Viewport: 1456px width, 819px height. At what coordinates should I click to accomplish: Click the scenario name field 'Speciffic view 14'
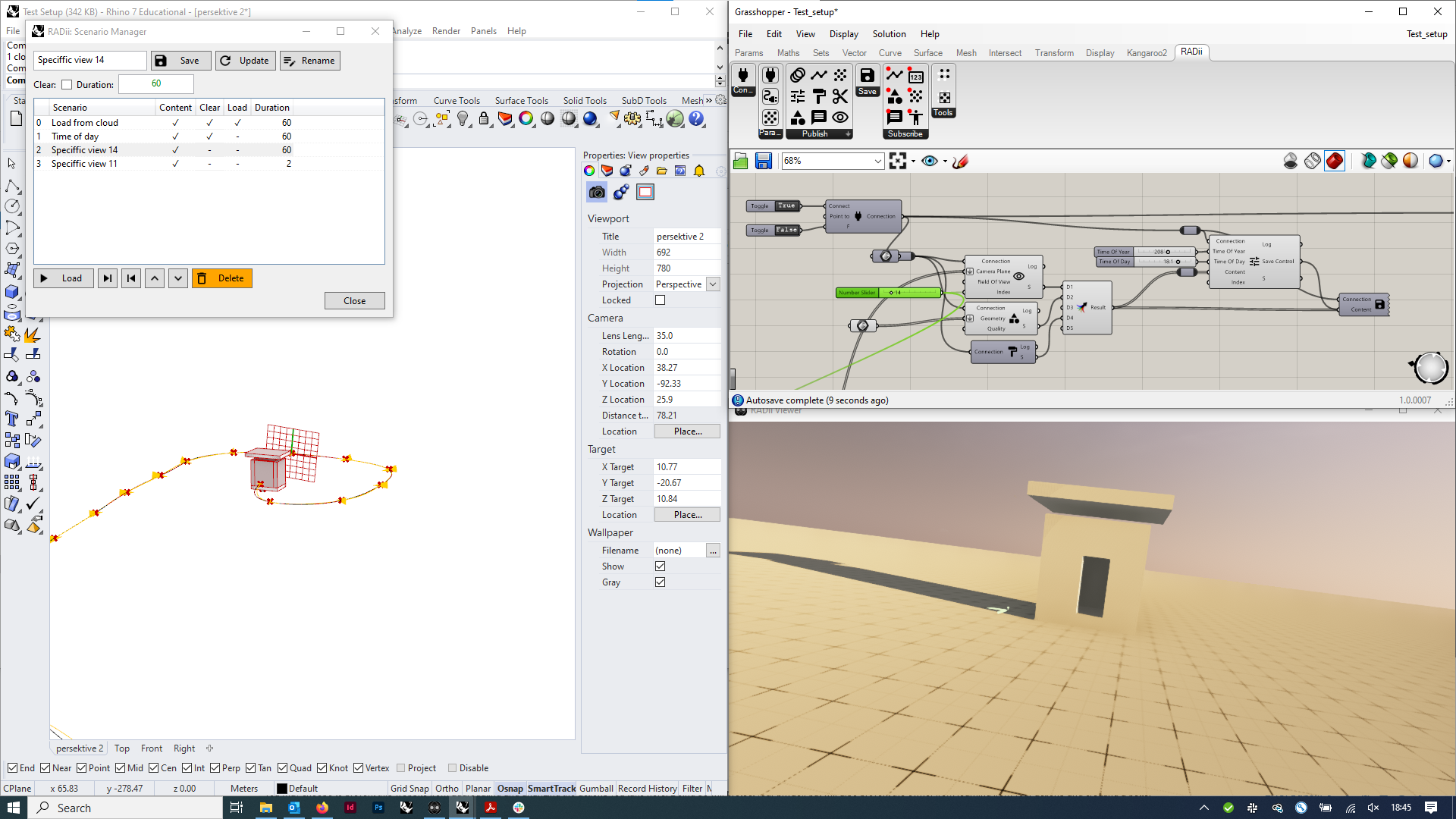(x=90, y=60)
